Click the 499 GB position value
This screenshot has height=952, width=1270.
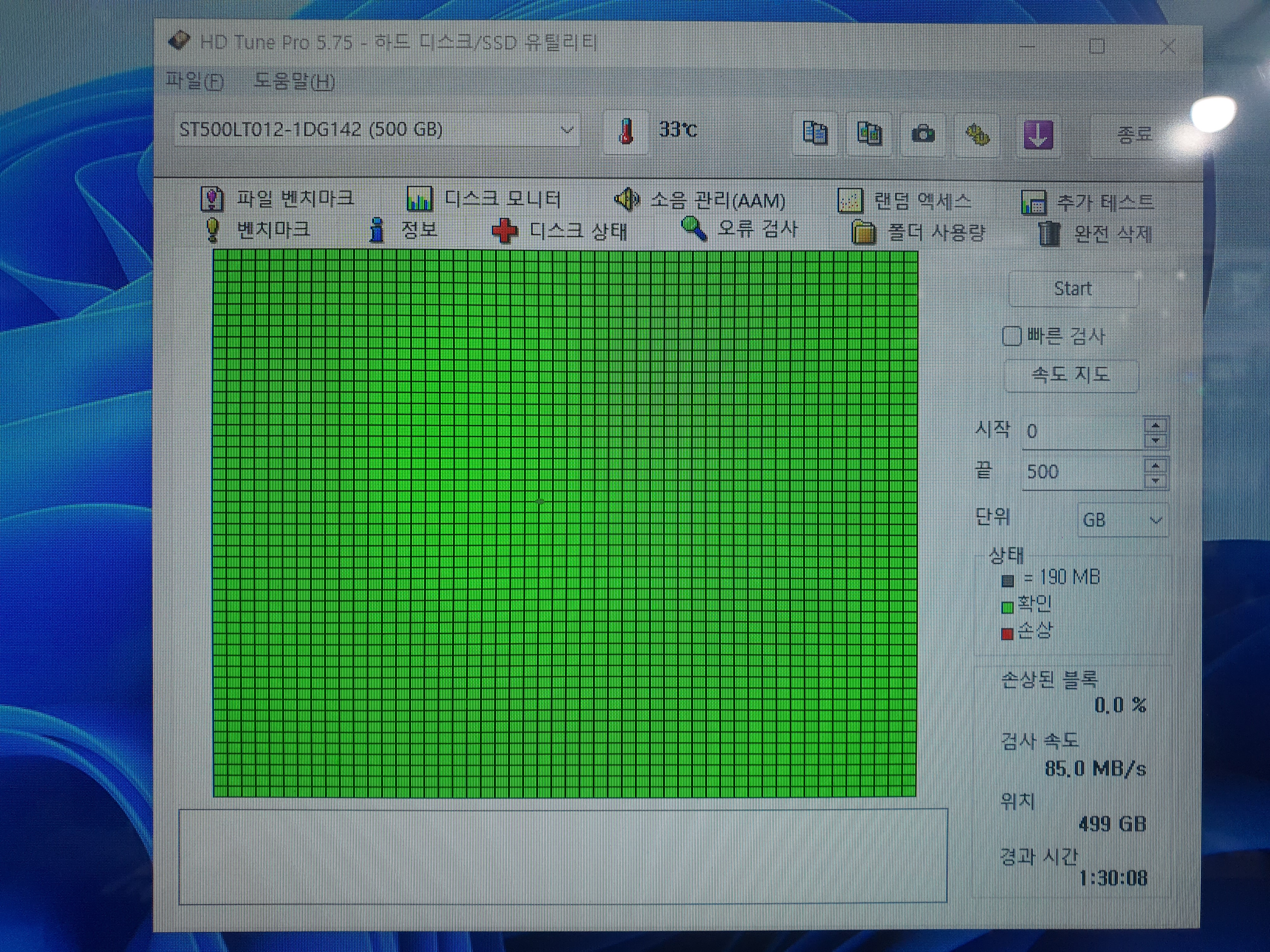1112,824
